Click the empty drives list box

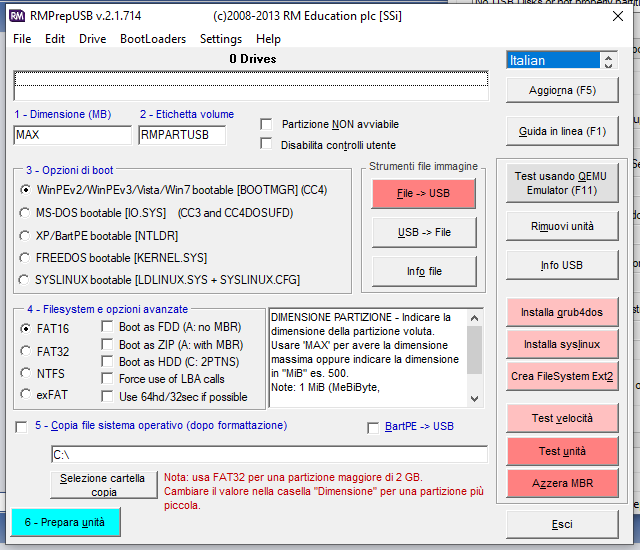pyautogui.click(x=251, y=86)
